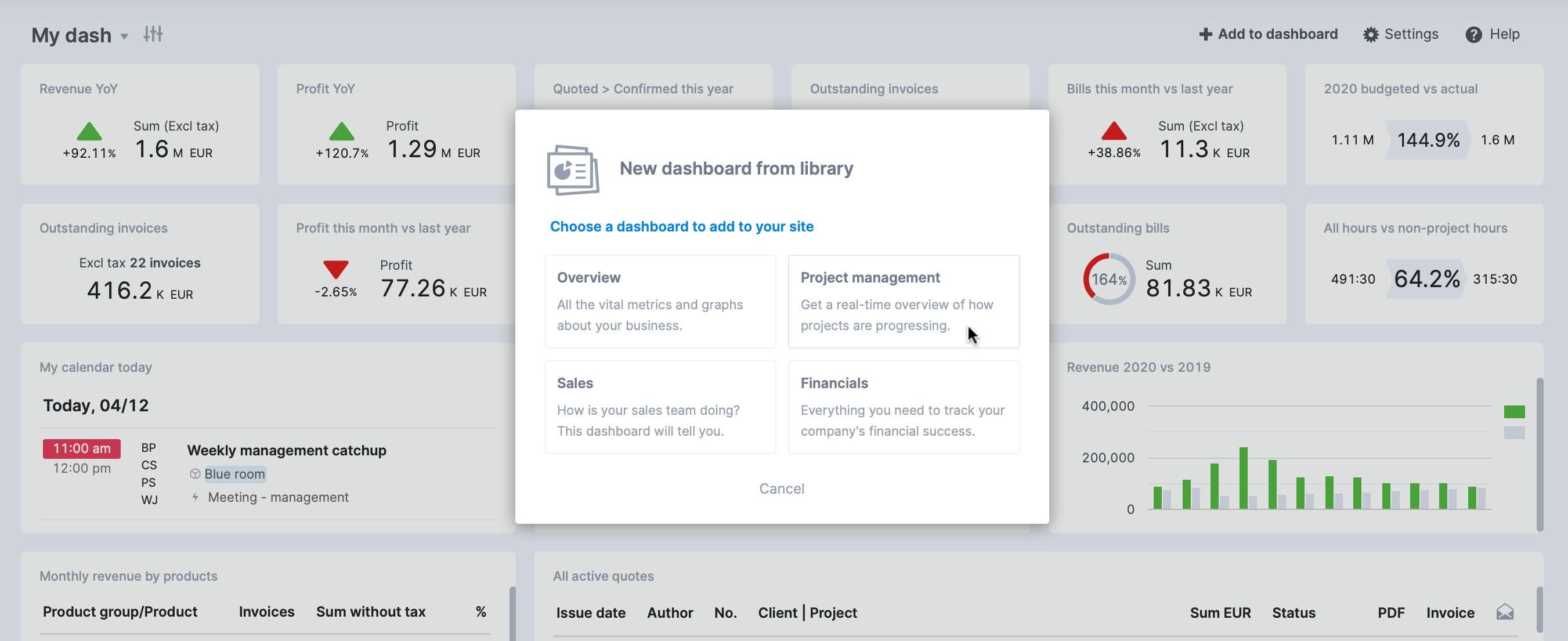Screen dimensions: 1568x641
Task: Click the tallest green bar in Revenue chart
Action: click(1243, 478)
